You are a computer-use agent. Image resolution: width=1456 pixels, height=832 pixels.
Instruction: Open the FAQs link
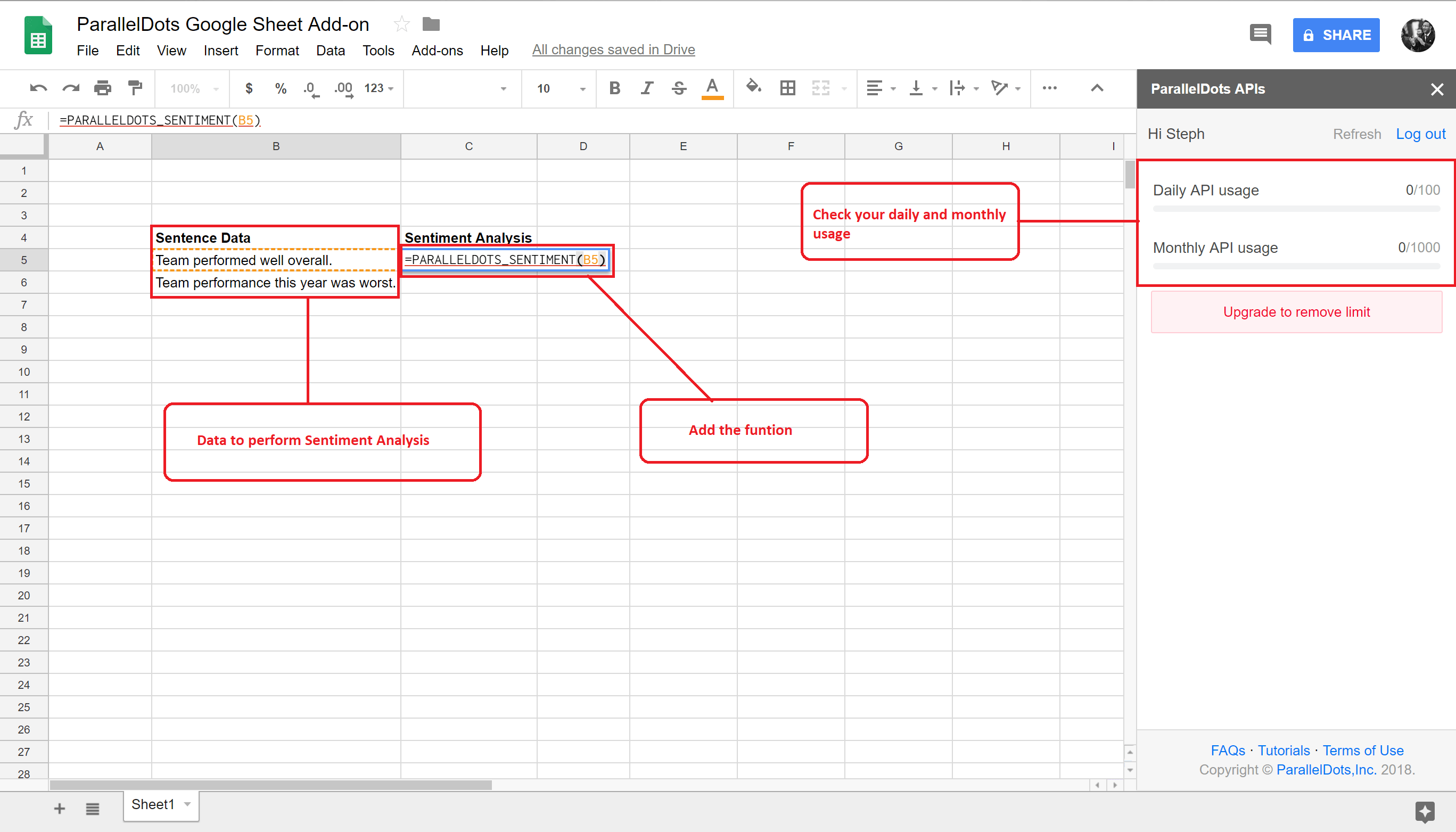pos(1228,750)
